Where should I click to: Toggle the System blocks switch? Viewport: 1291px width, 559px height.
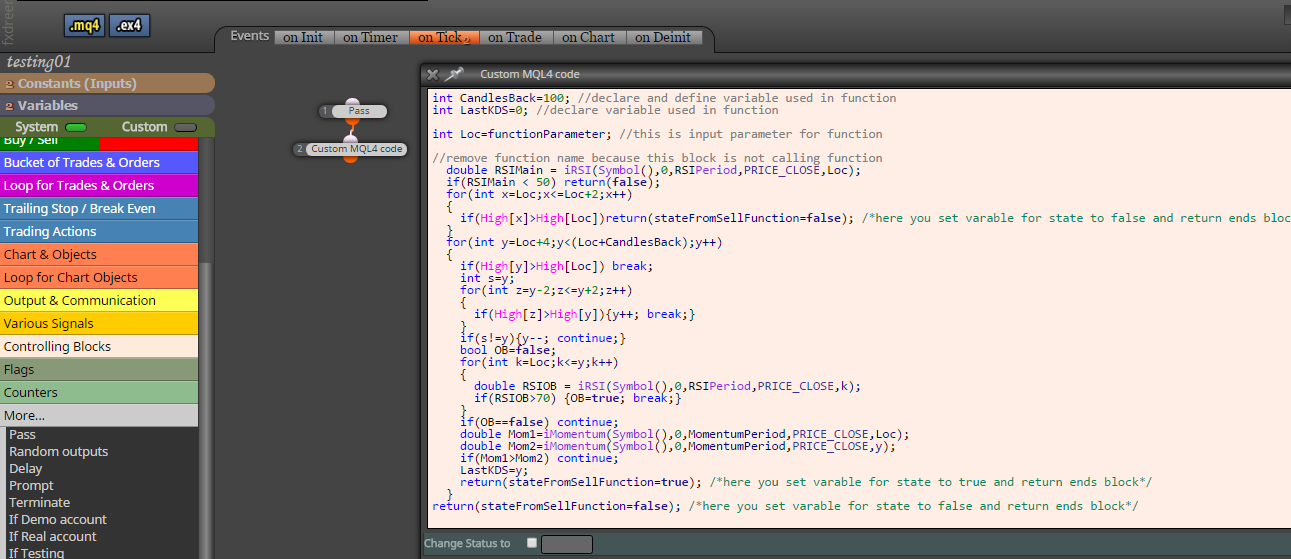(76, 128)
